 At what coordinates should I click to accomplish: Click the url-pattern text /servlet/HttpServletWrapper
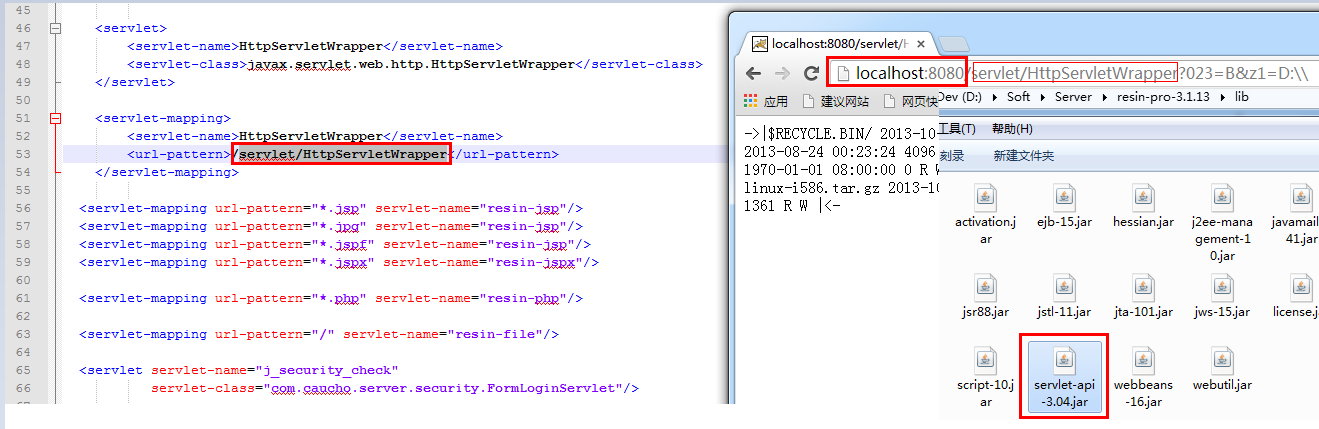click(x=340, y=154)
